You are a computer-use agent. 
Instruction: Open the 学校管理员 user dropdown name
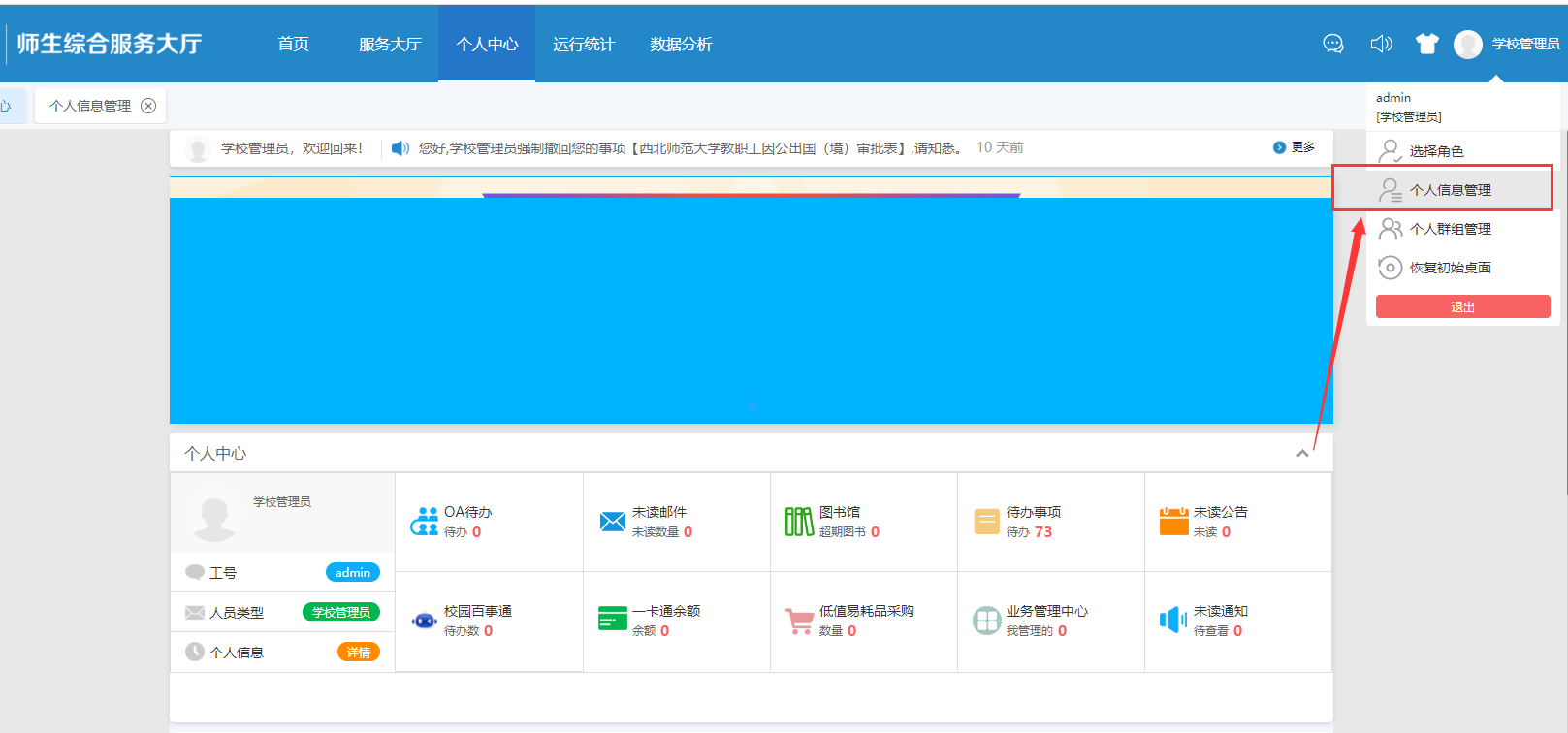pyautogui.click(x=1525, y=44)
